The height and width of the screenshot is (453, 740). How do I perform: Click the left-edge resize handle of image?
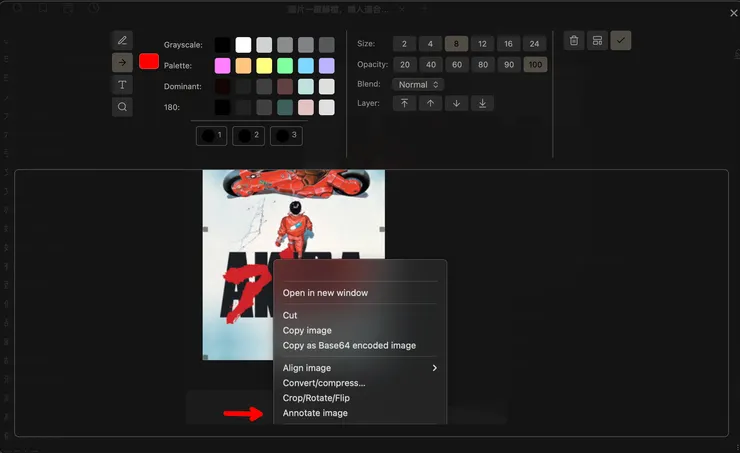[205, 229]
